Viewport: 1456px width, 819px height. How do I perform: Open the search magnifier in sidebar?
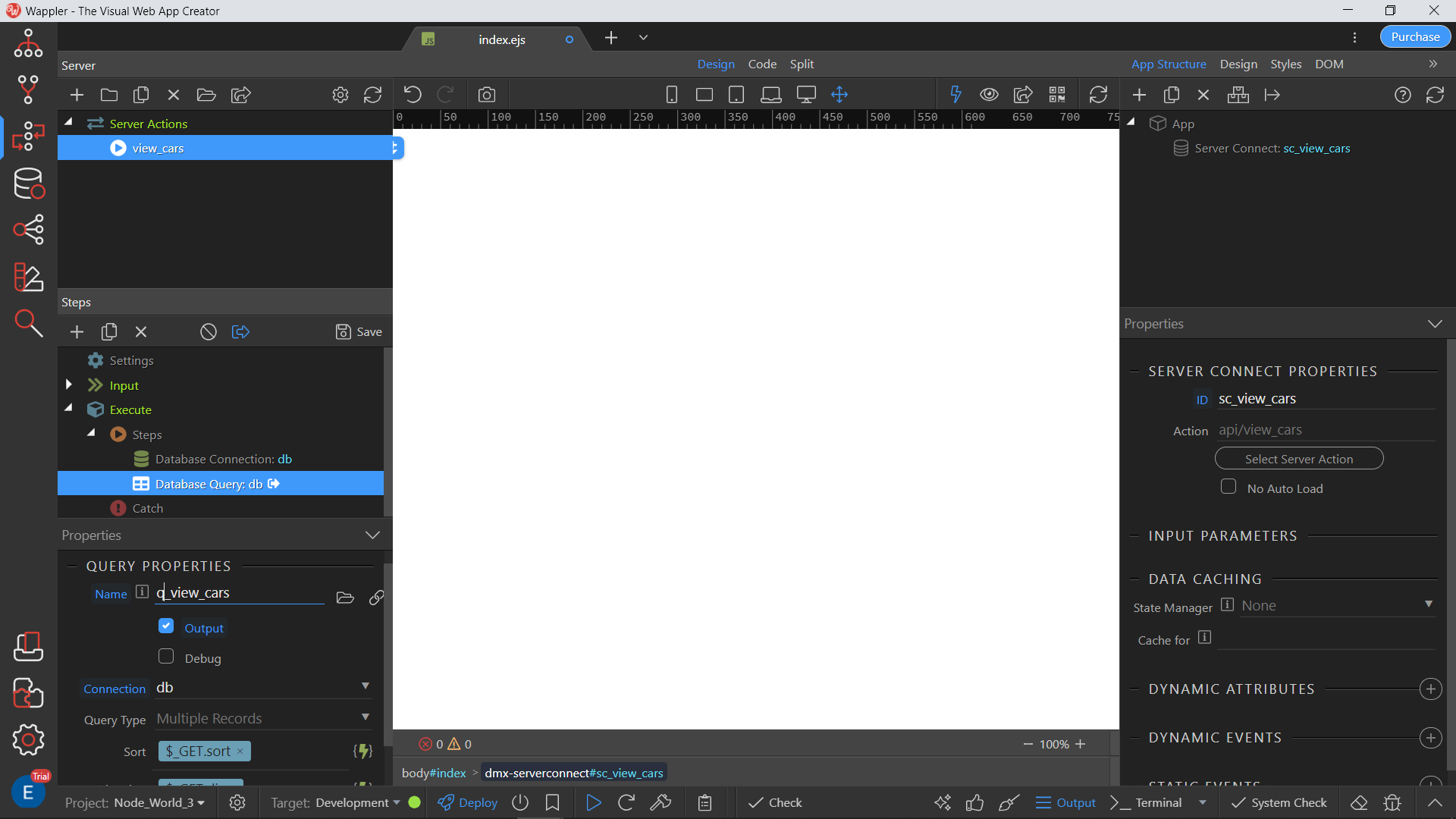[x=29, y=324]
